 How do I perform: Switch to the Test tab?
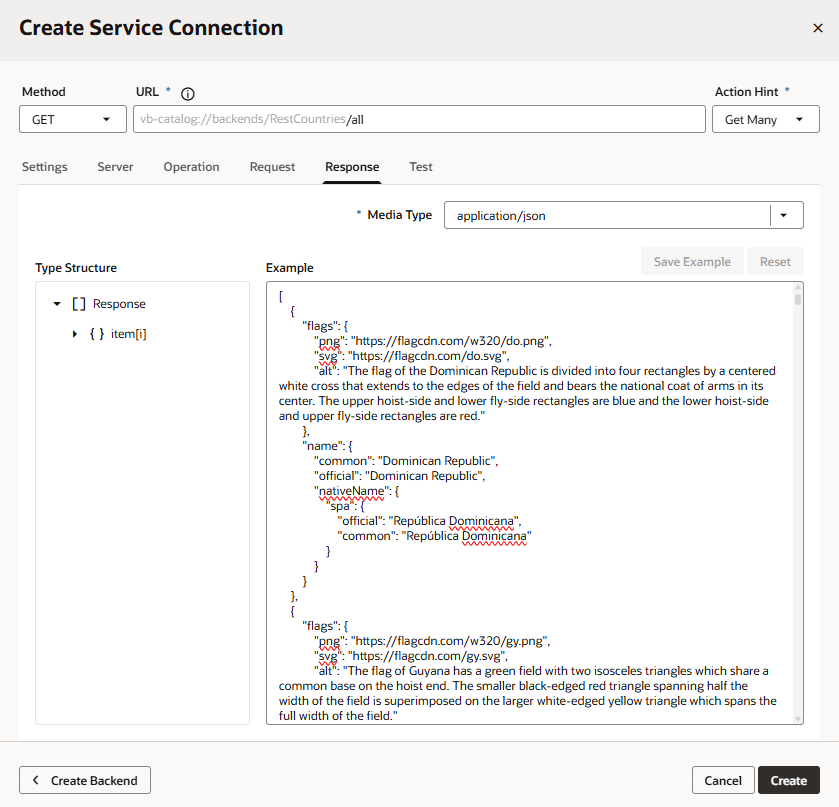421,167
